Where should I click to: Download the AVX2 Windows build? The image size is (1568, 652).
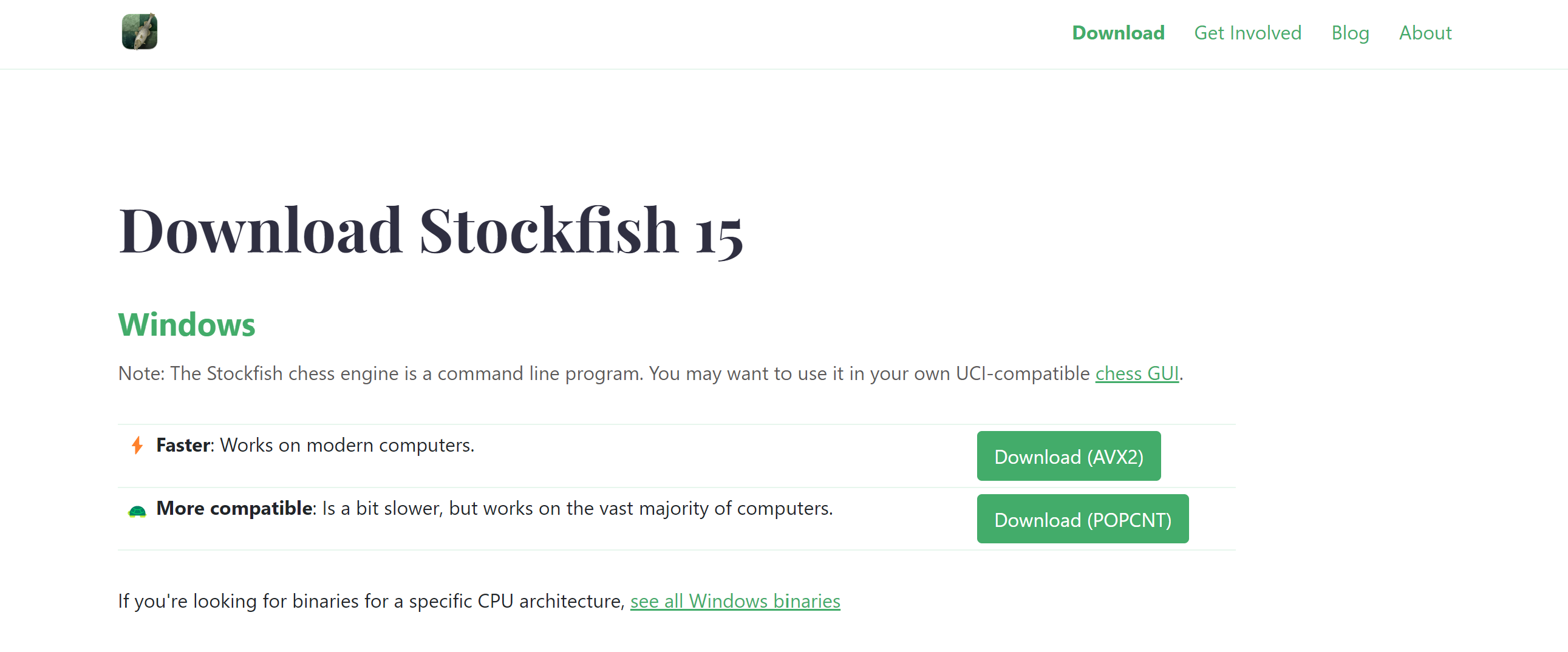(x=1068, y=456)
